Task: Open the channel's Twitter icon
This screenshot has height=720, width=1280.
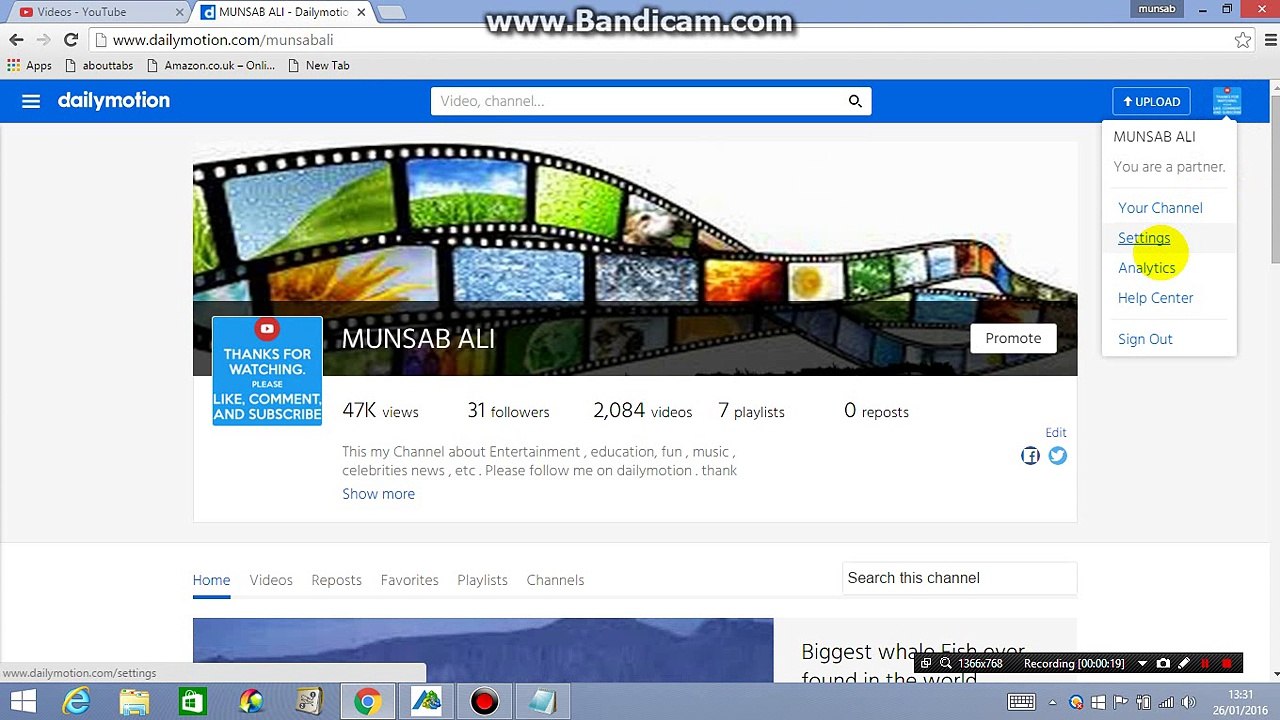Action: click(1057, 456)
